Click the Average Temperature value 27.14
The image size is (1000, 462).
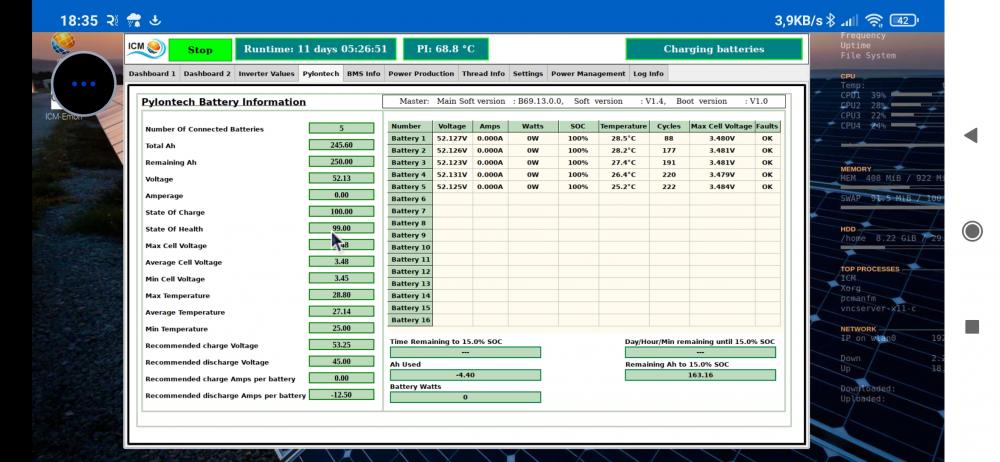(341, 311)
